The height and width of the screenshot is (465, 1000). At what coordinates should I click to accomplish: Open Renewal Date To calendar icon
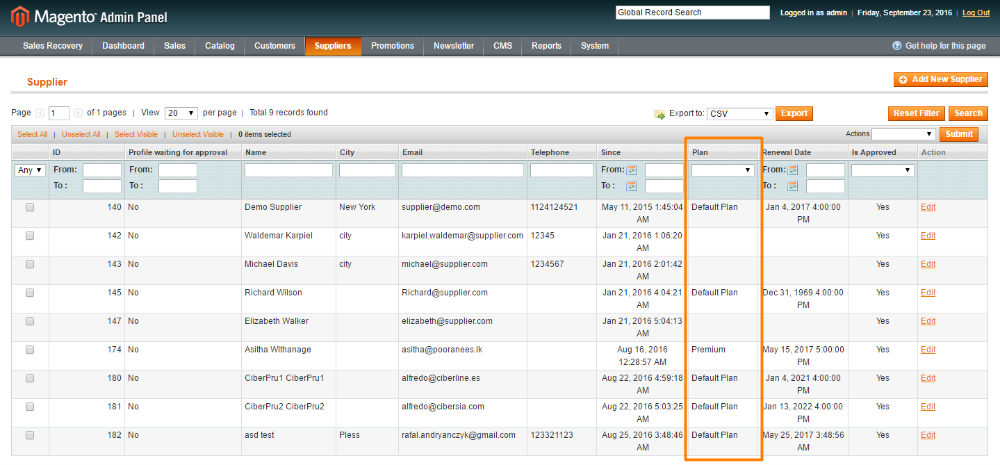pos(793,186)
